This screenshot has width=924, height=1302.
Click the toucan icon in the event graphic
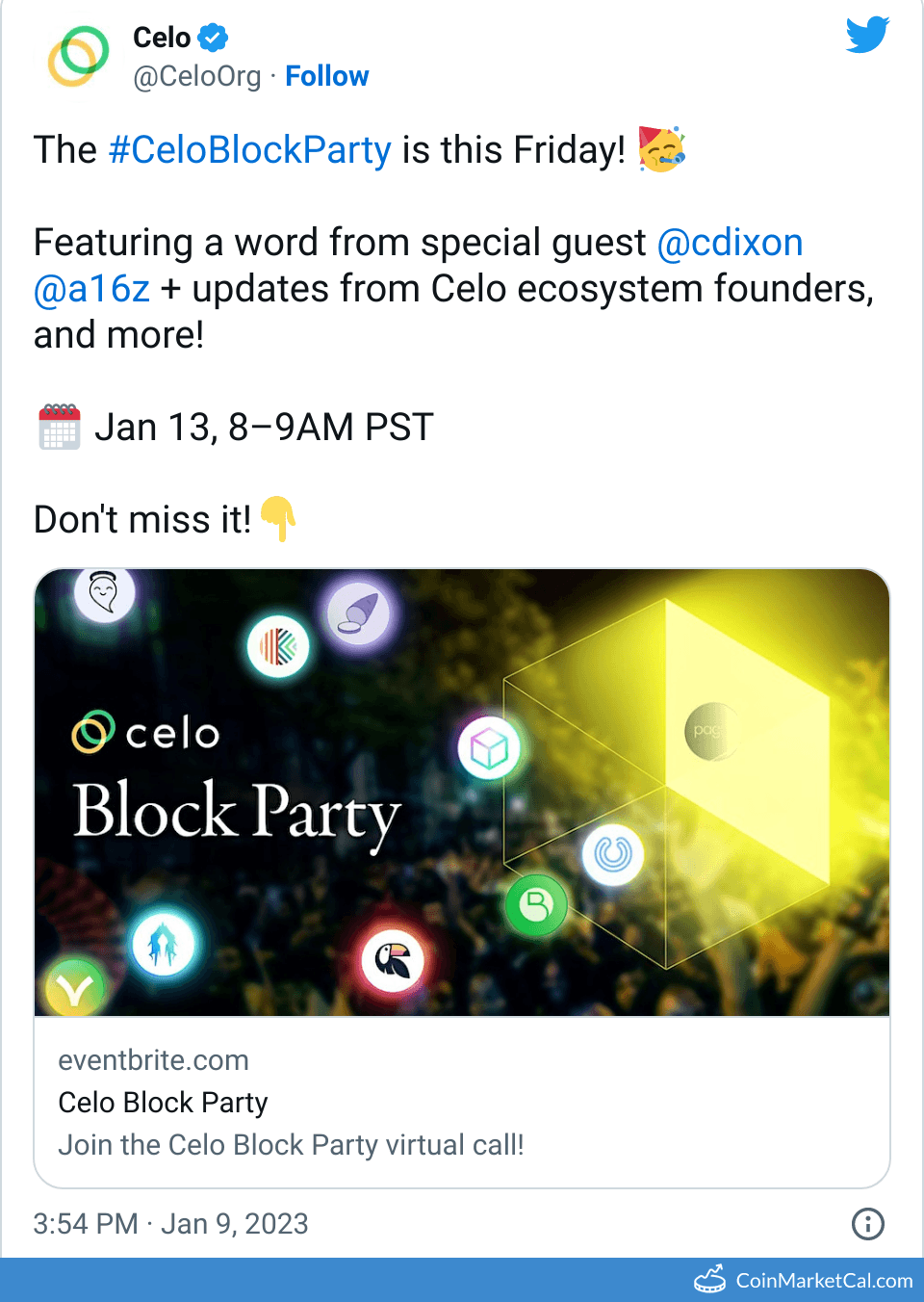[391, 960]
